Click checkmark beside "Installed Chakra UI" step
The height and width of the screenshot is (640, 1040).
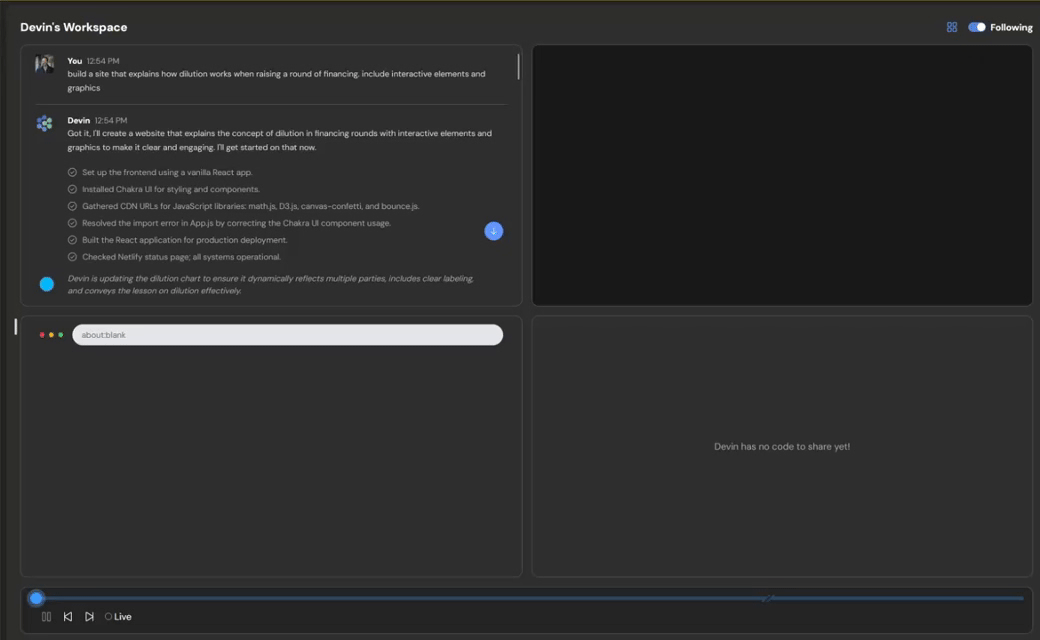click(x=72, y=189)
